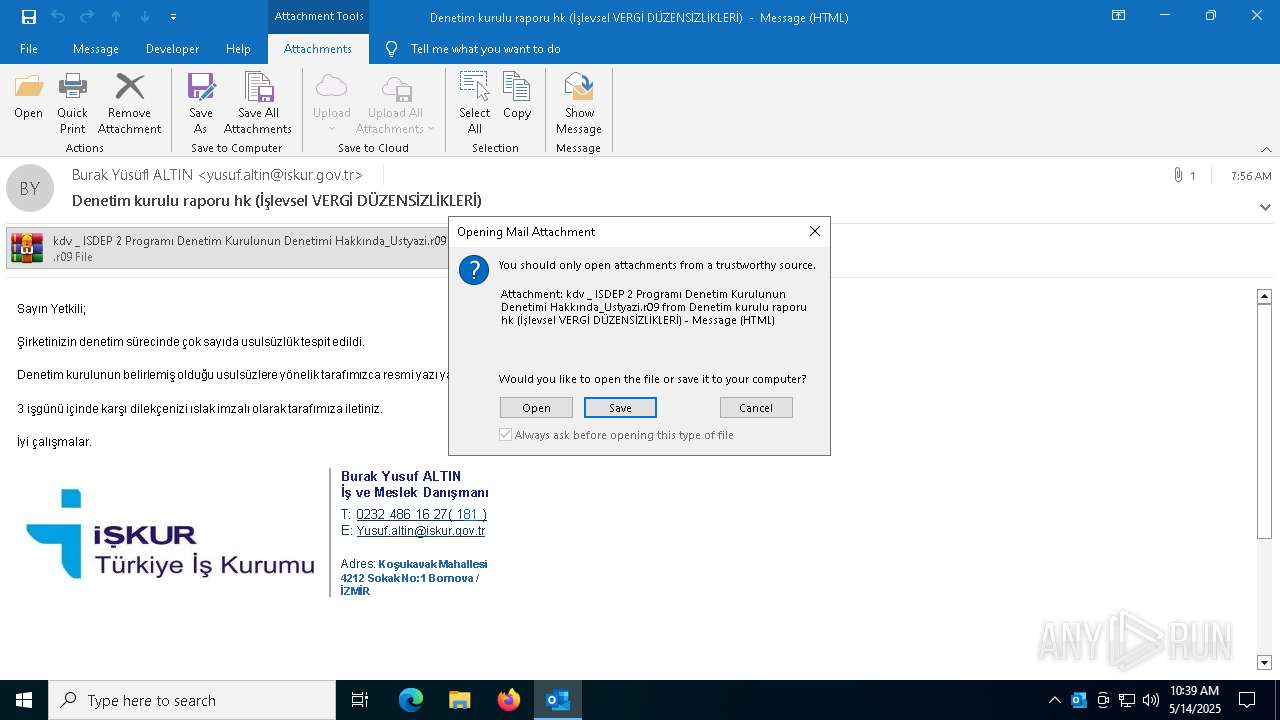Image resolution: width=1280 pixels, height=720 pixels.
Task: Click the message scrollbar down arrow
Action: (1264, 662)
